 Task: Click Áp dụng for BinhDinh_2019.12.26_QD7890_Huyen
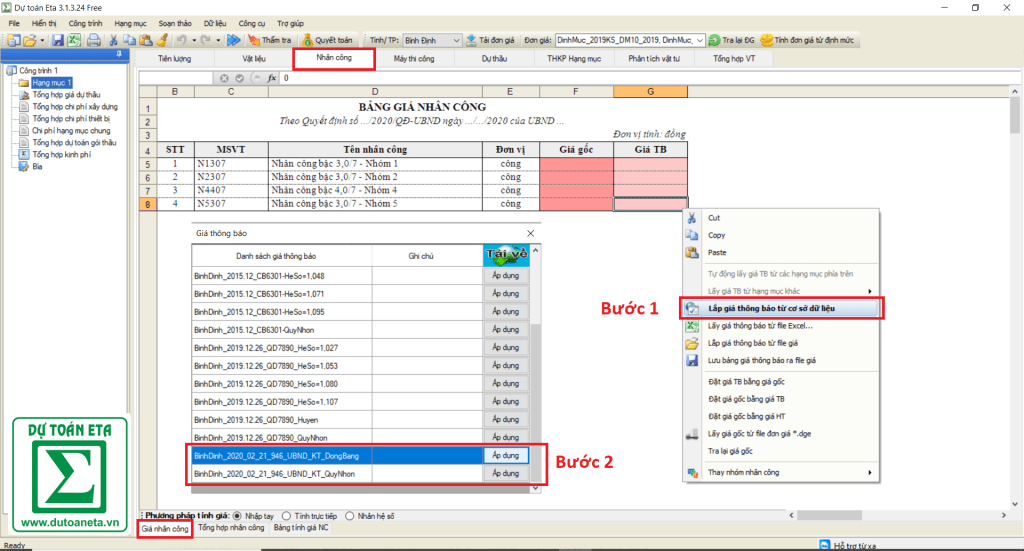click(x=505, y=420)
